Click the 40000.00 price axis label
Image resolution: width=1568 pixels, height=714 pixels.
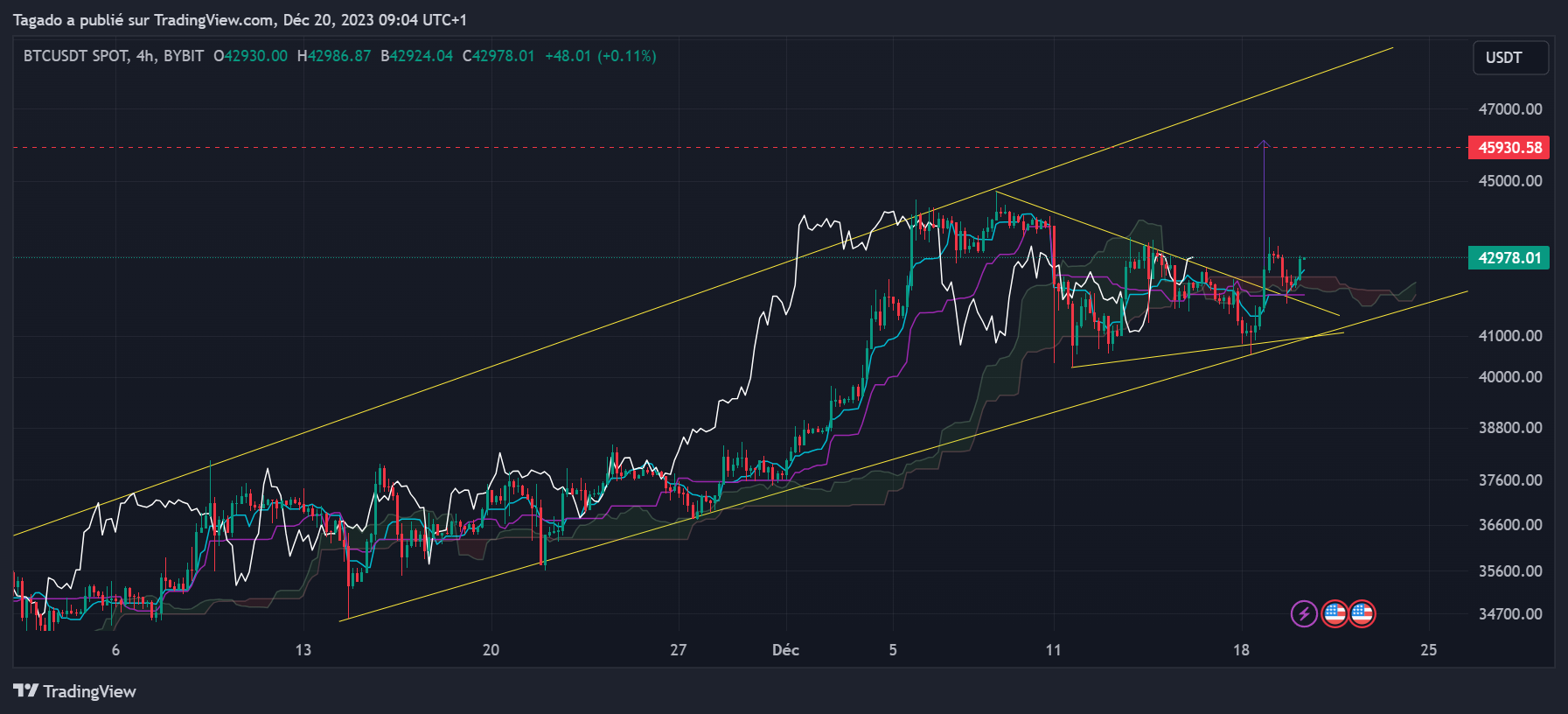click(x=1509, y=377)
